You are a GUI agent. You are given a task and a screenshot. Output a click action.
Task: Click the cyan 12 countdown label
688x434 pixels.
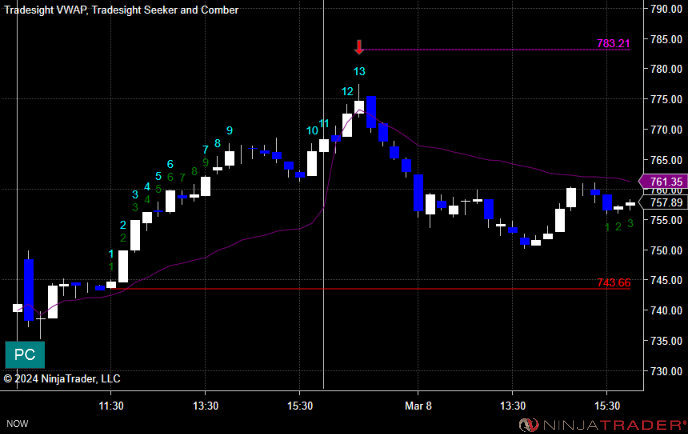click(347, 91)
